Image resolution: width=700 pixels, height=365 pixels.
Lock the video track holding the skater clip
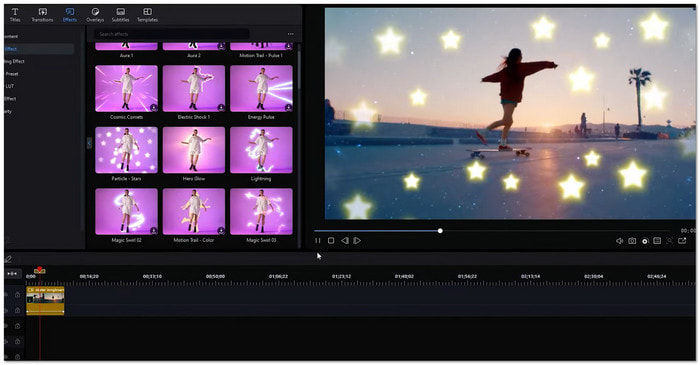pos(17,294)
